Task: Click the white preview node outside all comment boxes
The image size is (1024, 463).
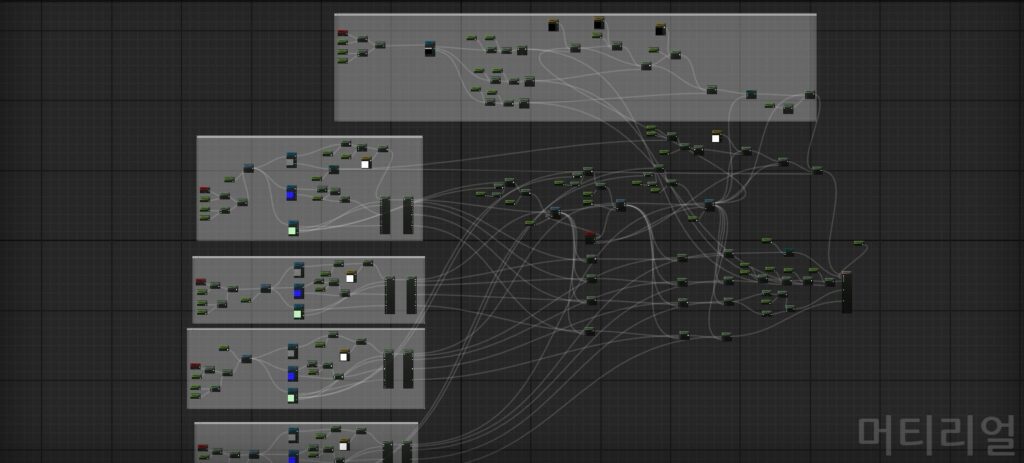Action: (x=716, y=136)
